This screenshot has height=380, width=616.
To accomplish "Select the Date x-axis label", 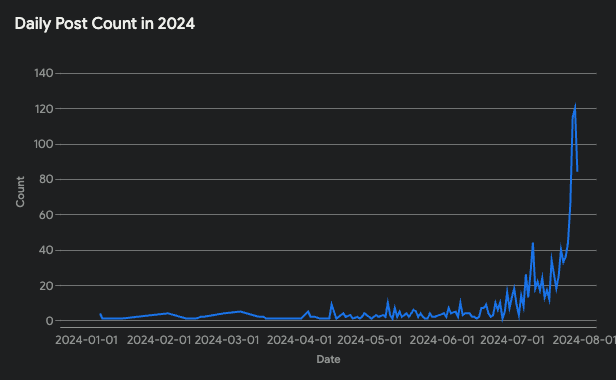I will click(x=328, y=359).
